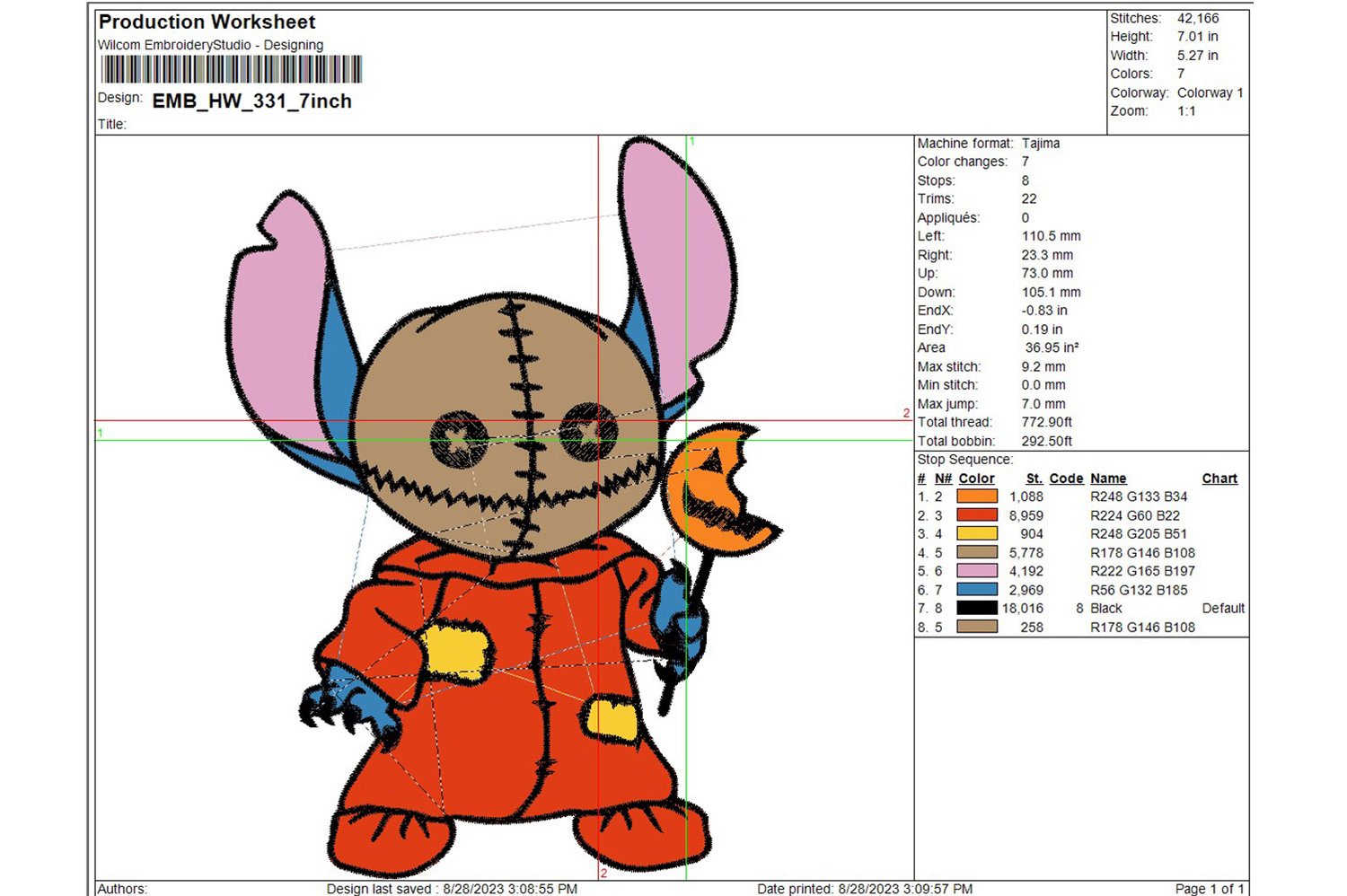Click thread name 'R56 G132 B185'
Viewport: 1347px width, 896px height.
[x=1139, y=590]
